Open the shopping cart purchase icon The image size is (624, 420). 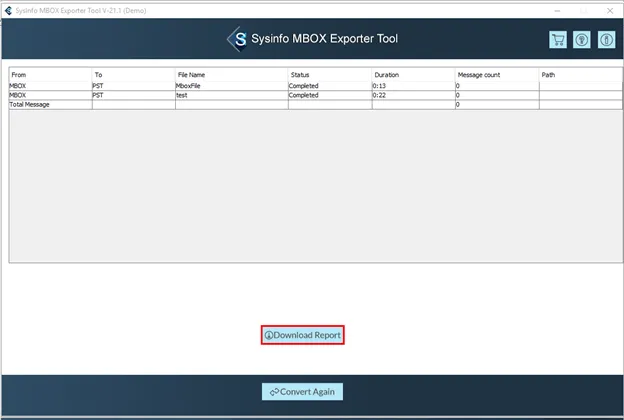558,40
